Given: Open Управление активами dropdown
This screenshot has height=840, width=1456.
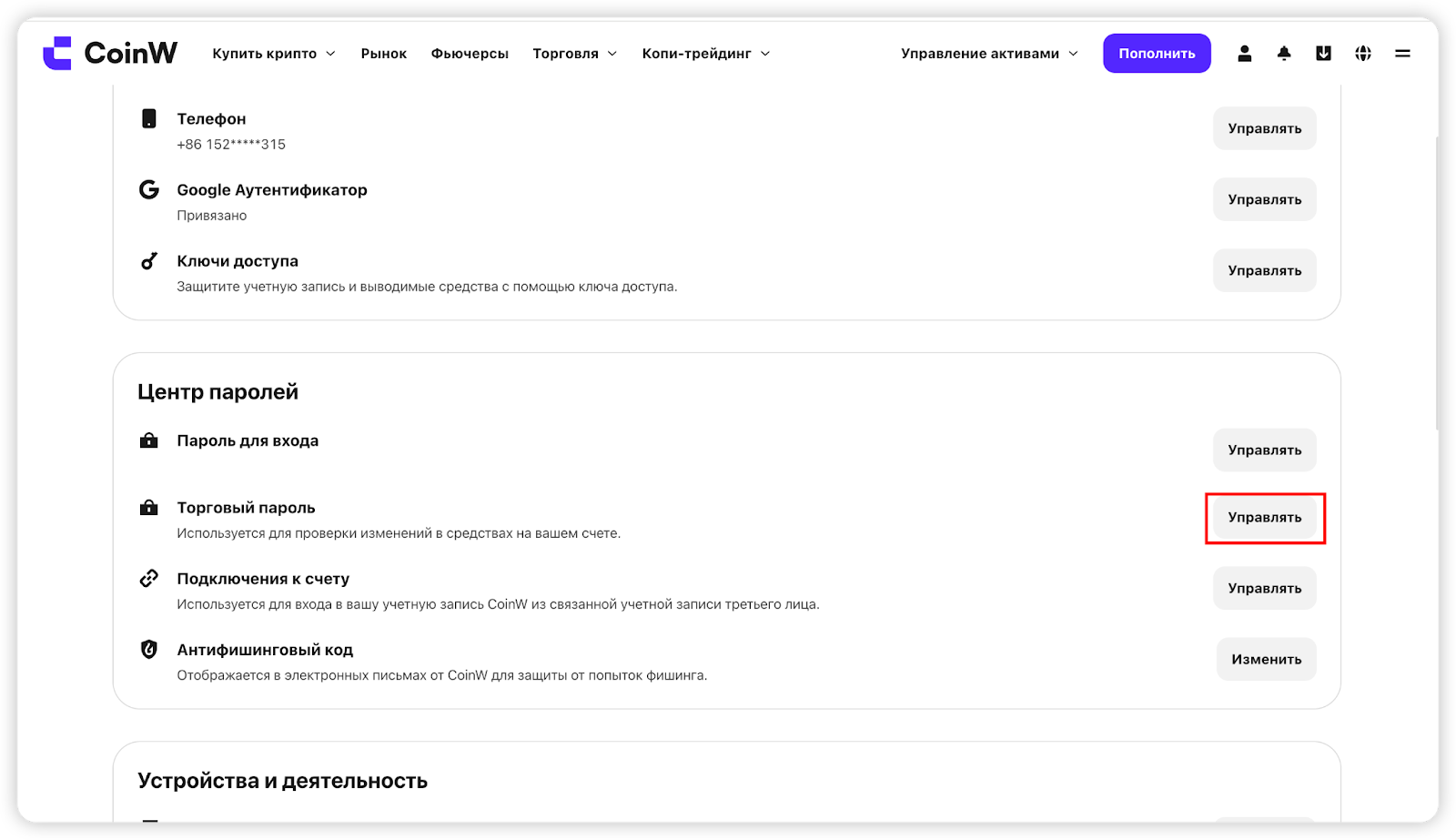Looking at the screenshot, I should pos(989,54).
